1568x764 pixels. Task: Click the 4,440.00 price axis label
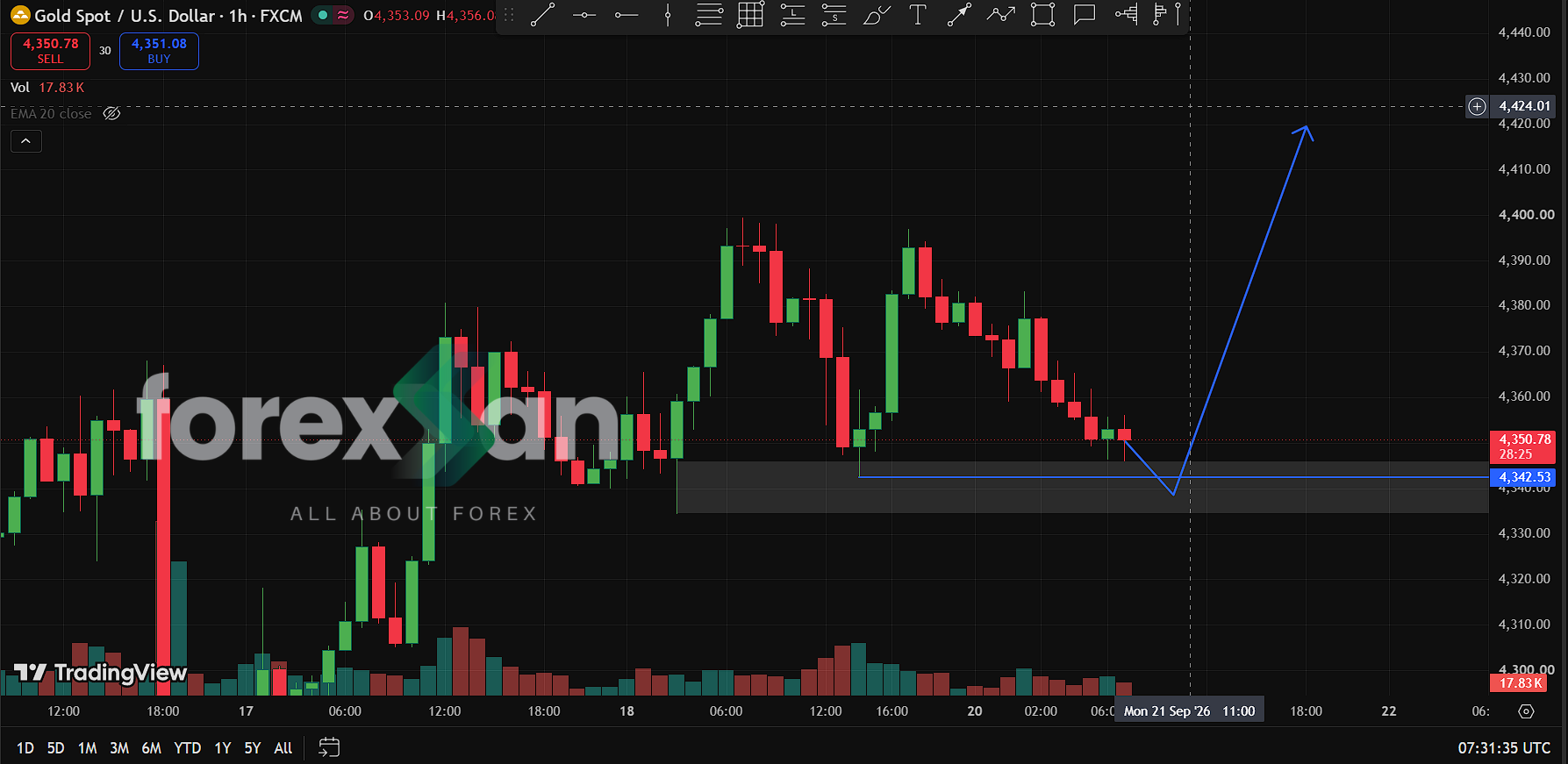tap(1524, 32)
